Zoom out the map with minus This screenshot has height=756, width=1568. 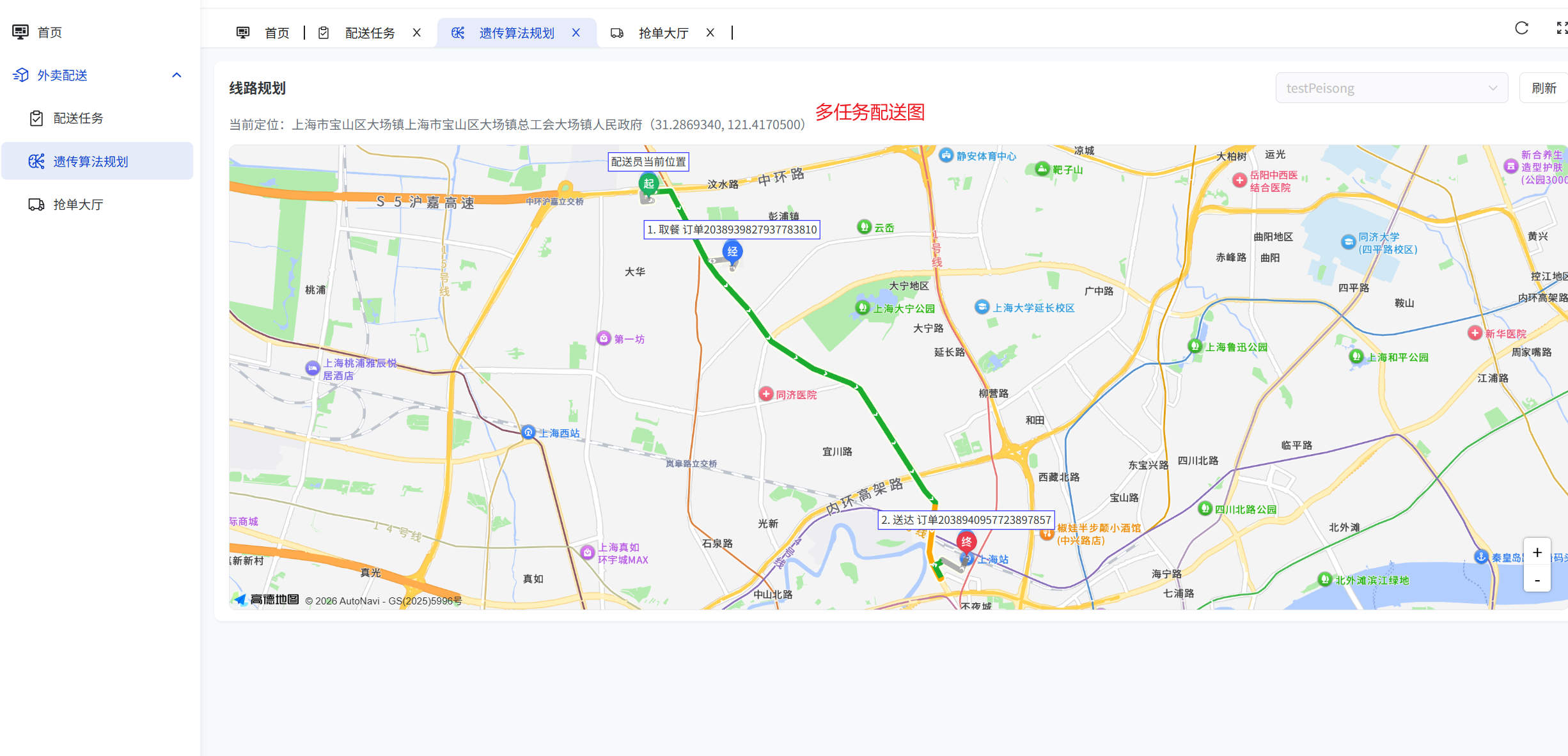tap(1537, 581)
